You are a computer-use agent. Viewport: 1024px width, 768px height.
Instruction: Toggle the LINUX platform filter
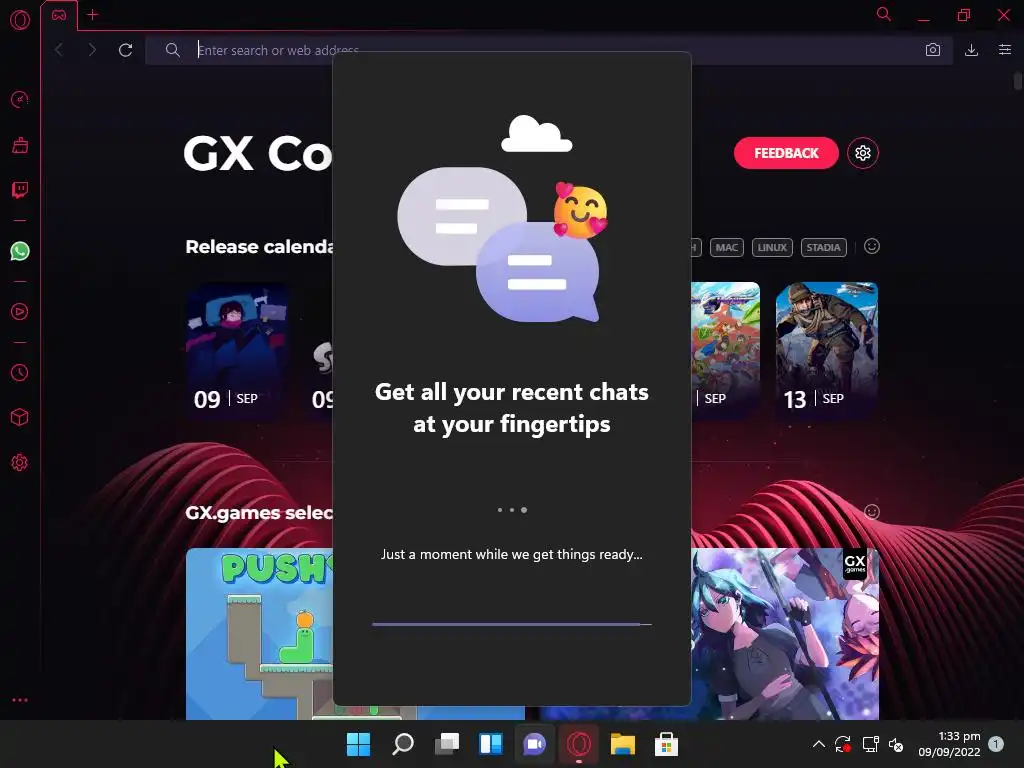pos(772,248)
